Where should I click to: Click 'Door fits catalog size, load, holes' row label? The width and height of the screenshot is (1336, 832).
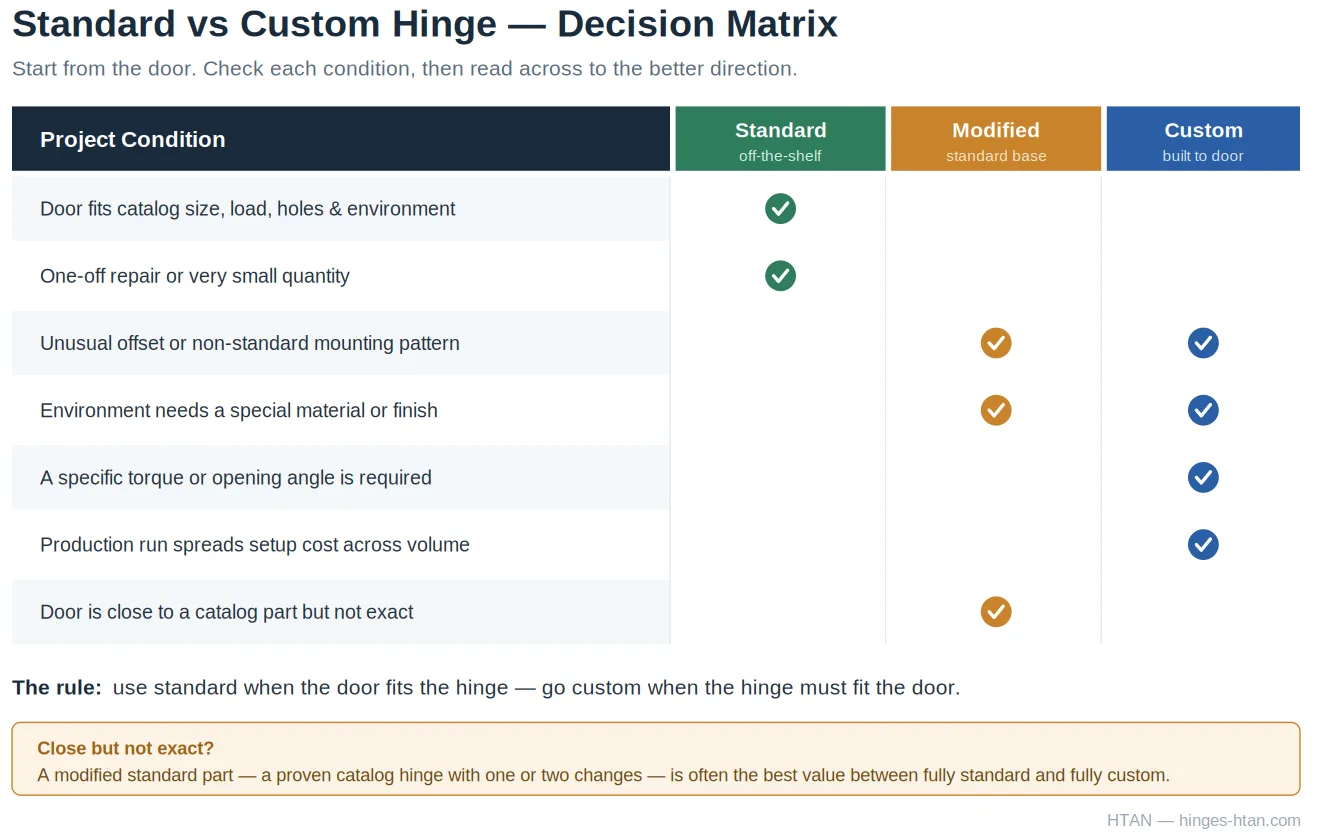click(x=248, y=209)
